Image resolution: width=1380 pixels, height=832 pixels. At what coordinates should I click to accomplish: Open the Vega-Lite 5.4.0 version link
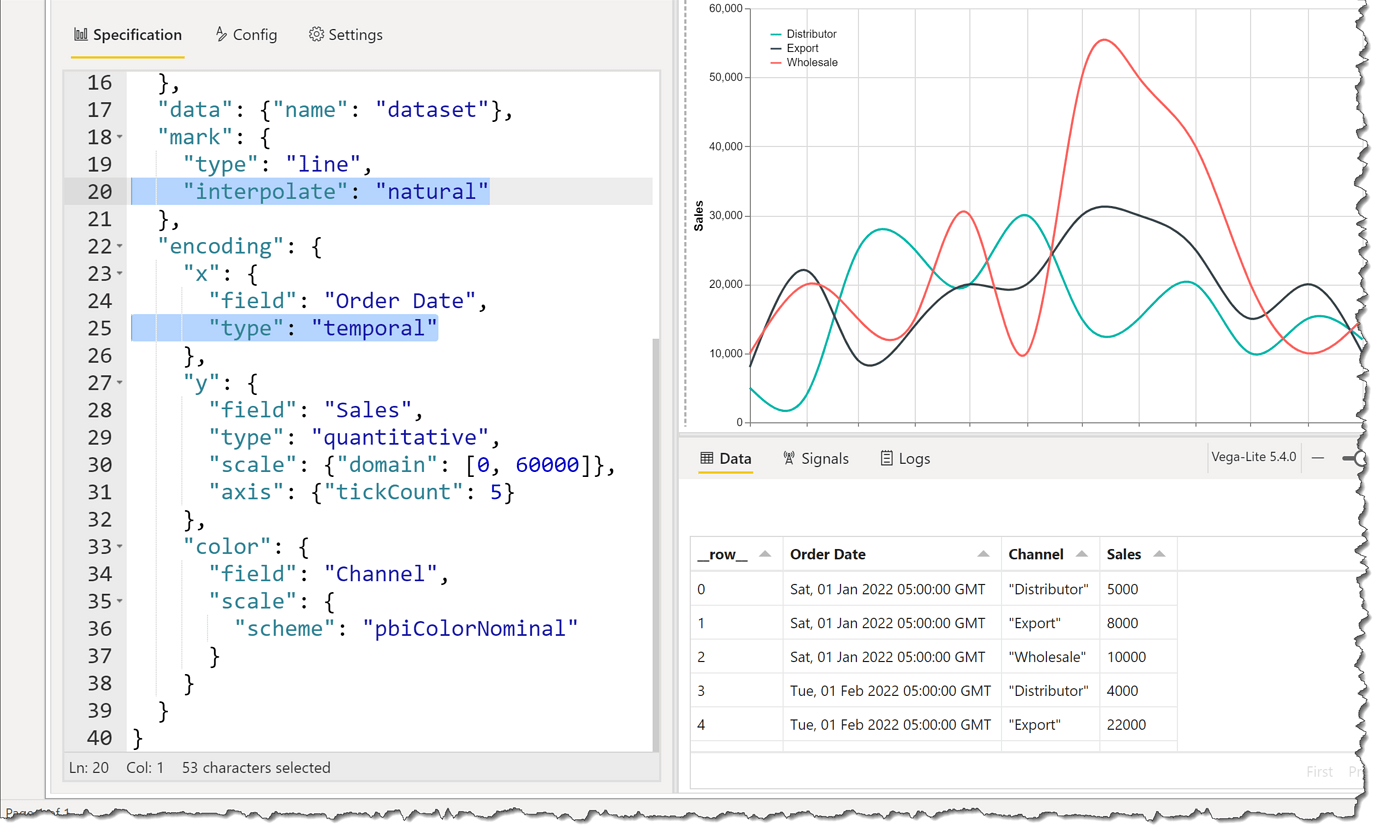click(1255, 458)
